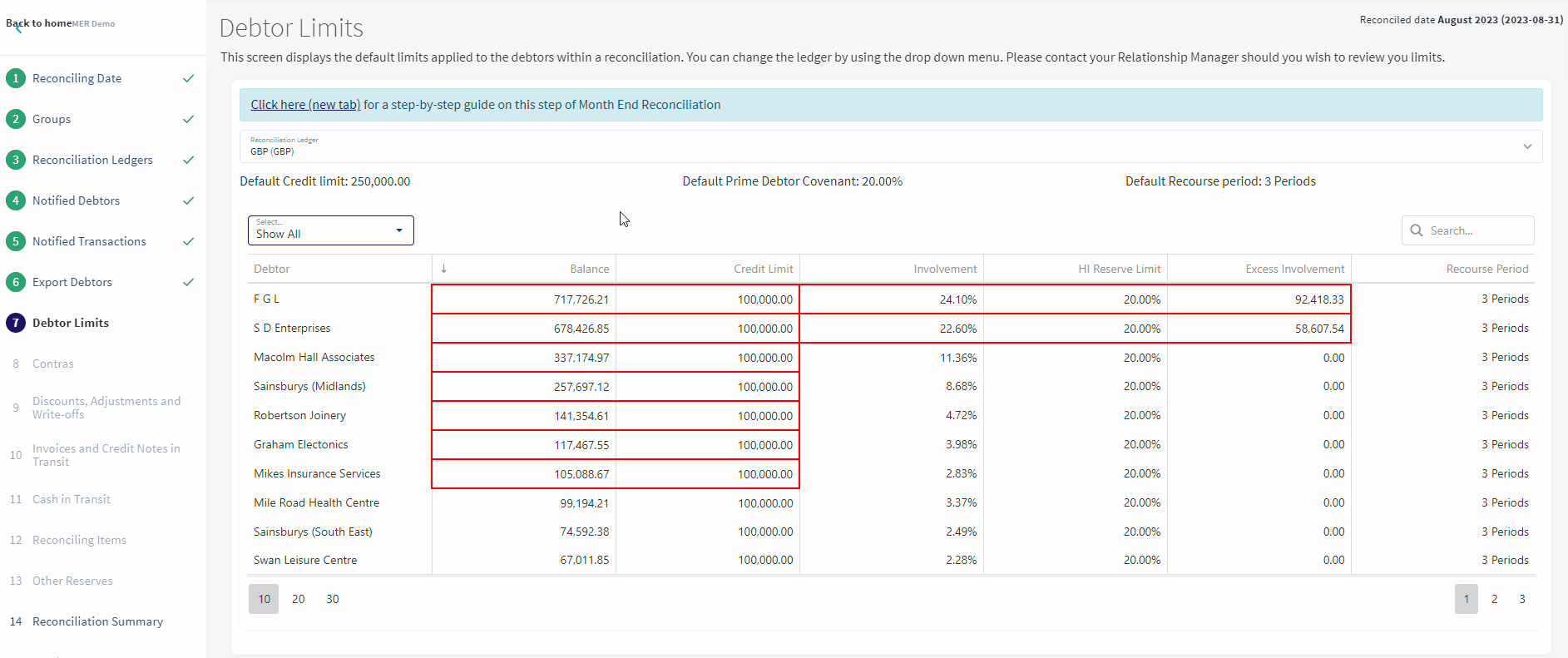This screenshot has width=1568, height=658.
Task: Select Sainsburys (South East) debtor name
Action: (313, 532)
